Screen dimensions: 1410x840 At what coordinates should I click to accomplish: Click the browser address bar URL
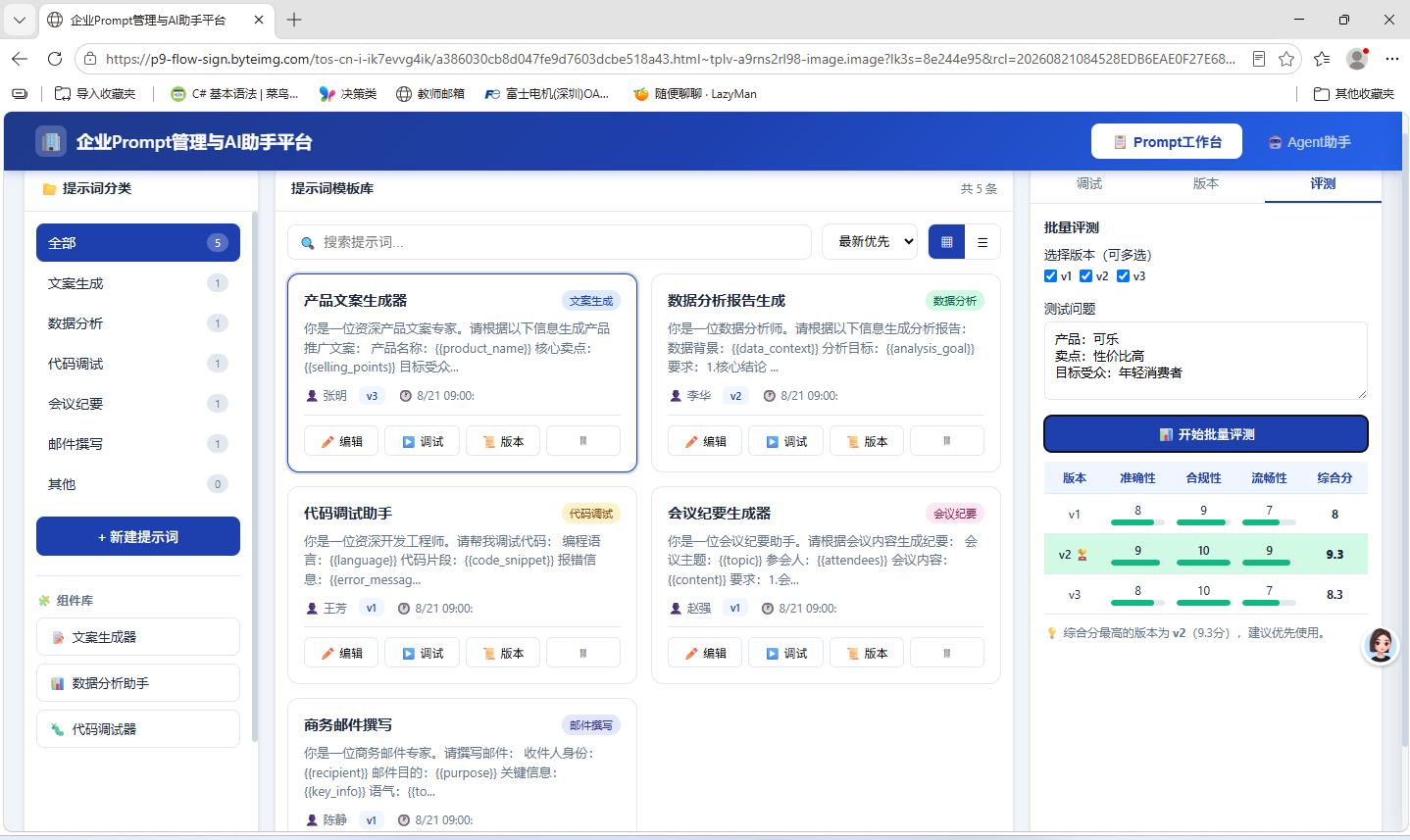671,59
